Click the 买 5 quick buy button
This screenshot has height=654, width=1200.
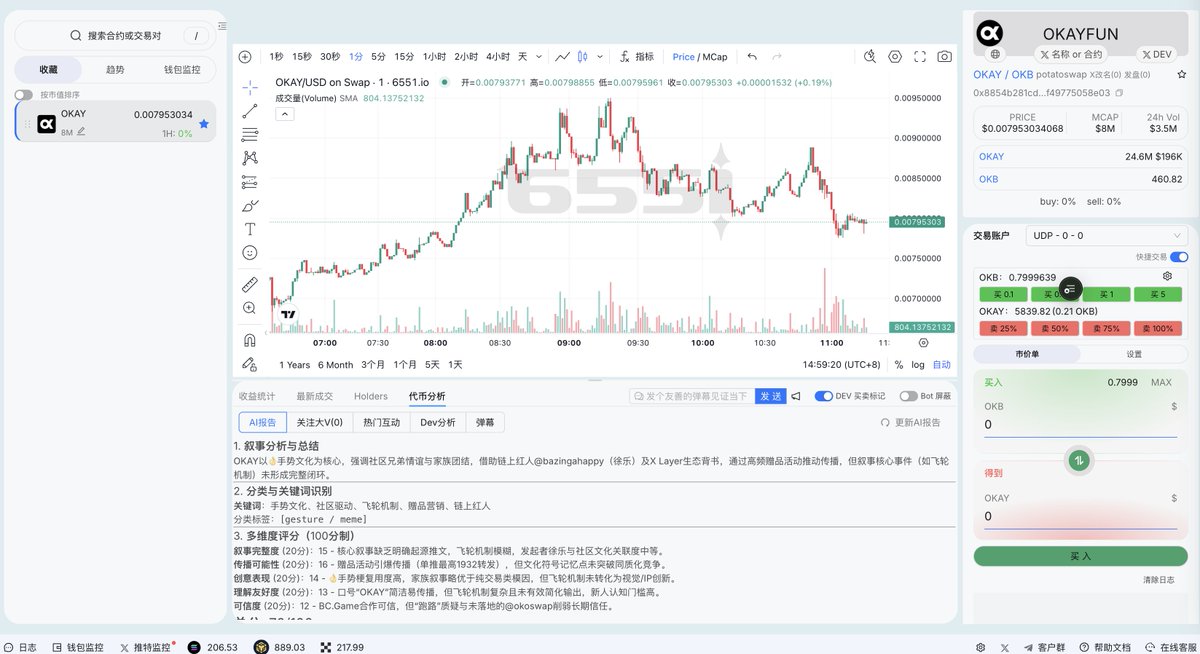(x=1158, y=294)
